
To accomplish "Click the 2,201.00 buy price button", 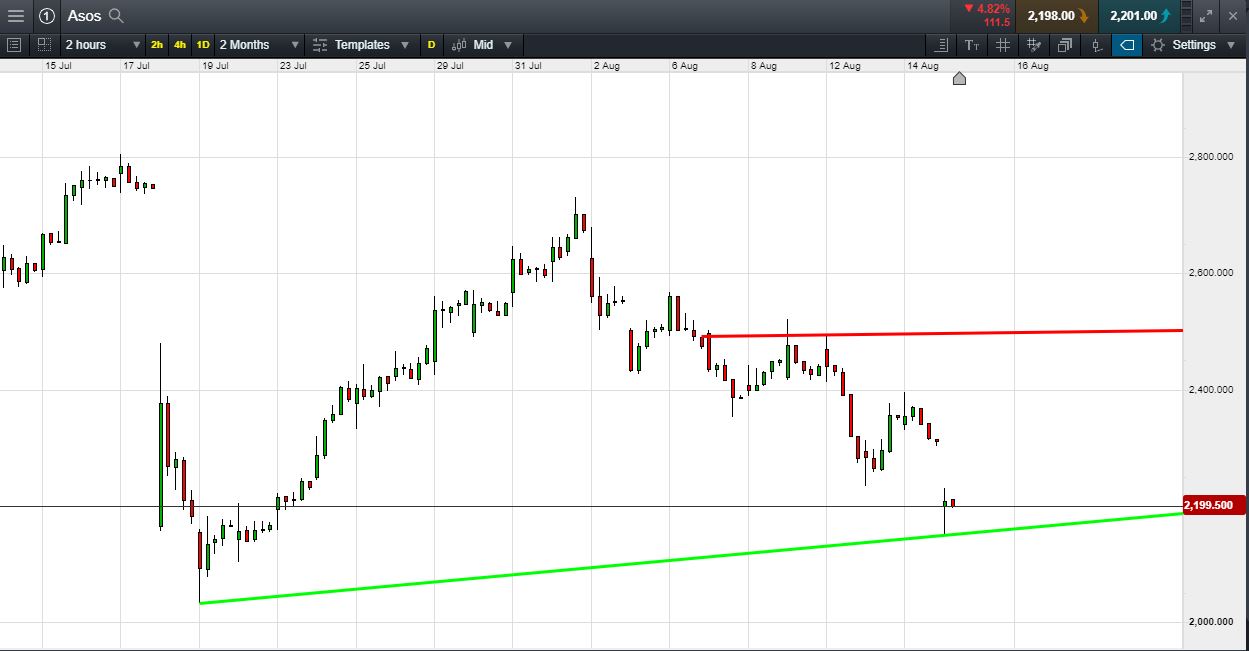I will coord(1139,15).
